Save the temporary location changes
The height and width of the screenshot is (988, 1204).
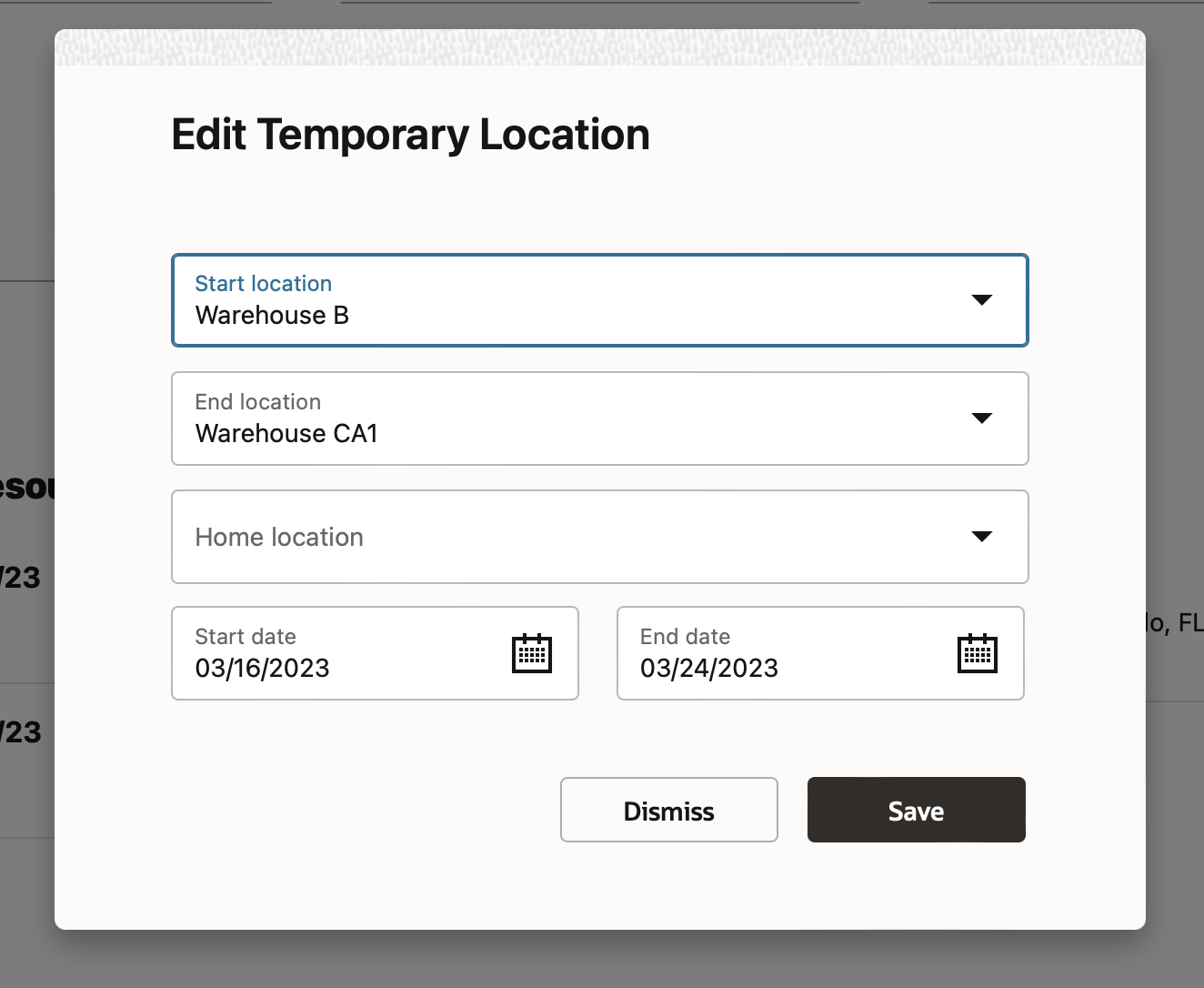point(916,811)
